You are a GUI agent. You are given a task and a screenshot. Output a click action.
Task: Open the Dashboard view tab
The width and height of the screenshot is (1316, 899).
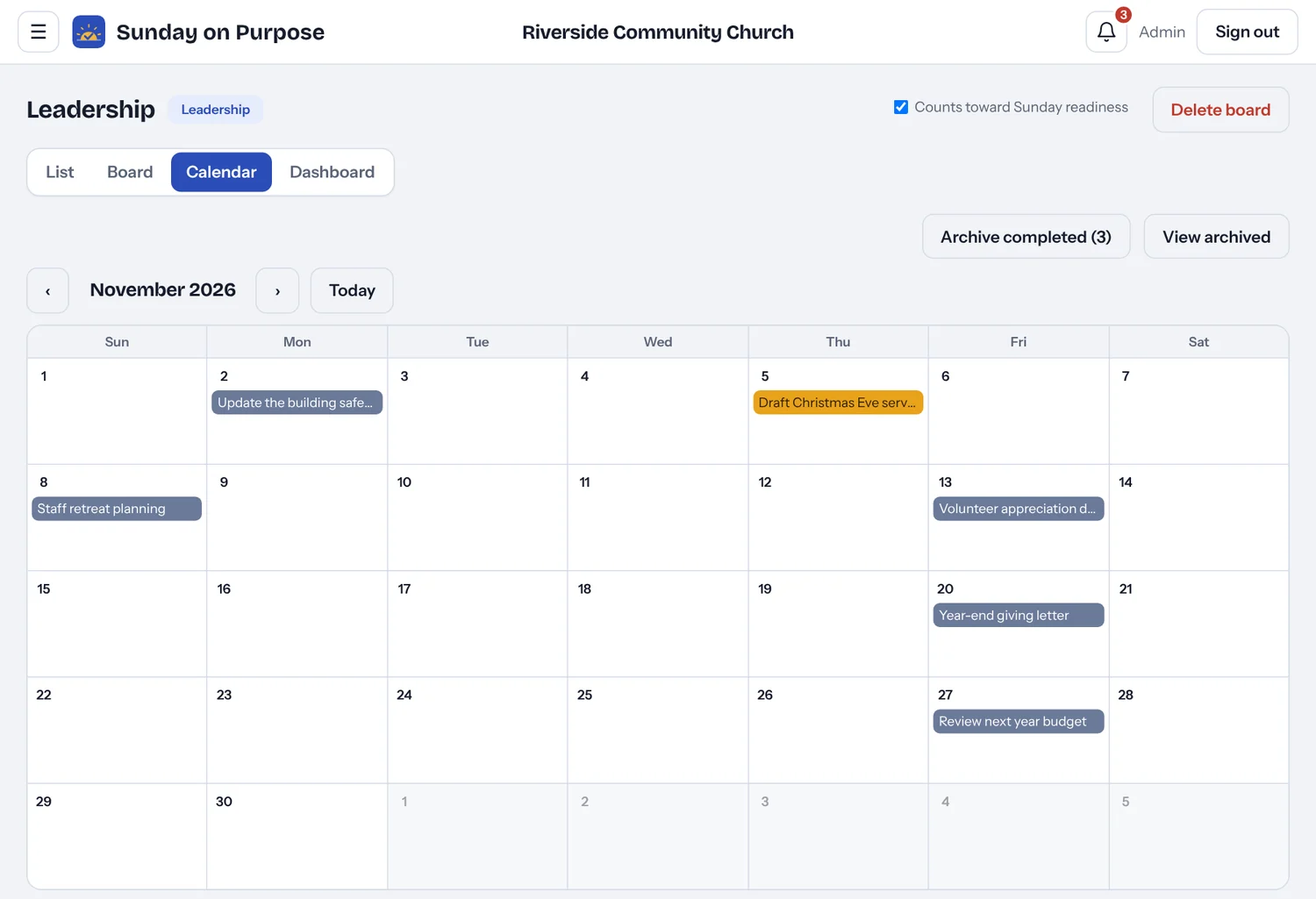[x=332, y=172]
